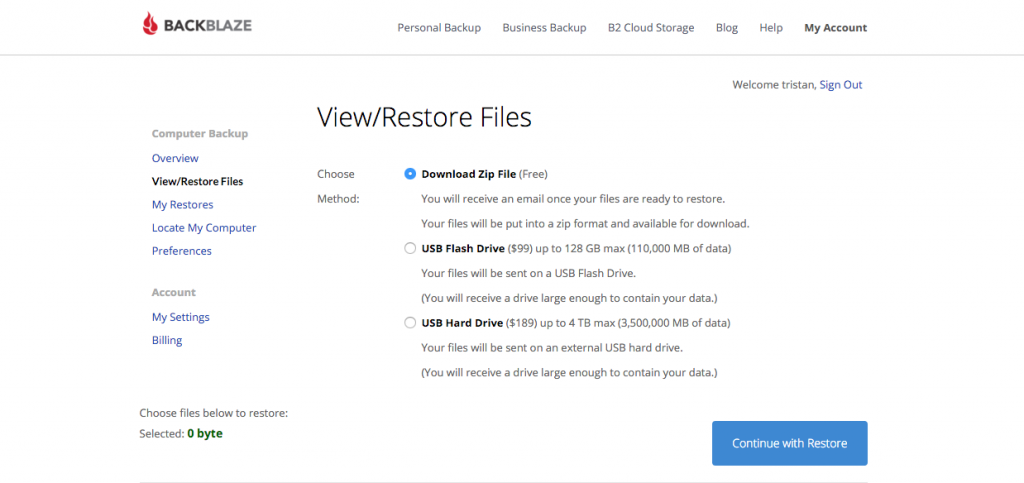
Task: Click the 'Account' sidebar section heading
Action: (174, 292)
